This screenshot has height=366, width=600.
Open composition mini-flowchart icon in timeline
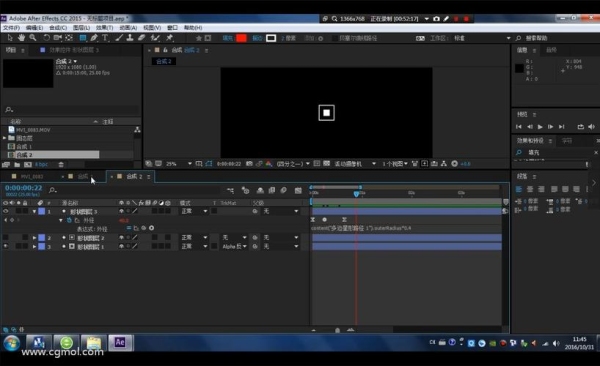click(x=230, y=190)
